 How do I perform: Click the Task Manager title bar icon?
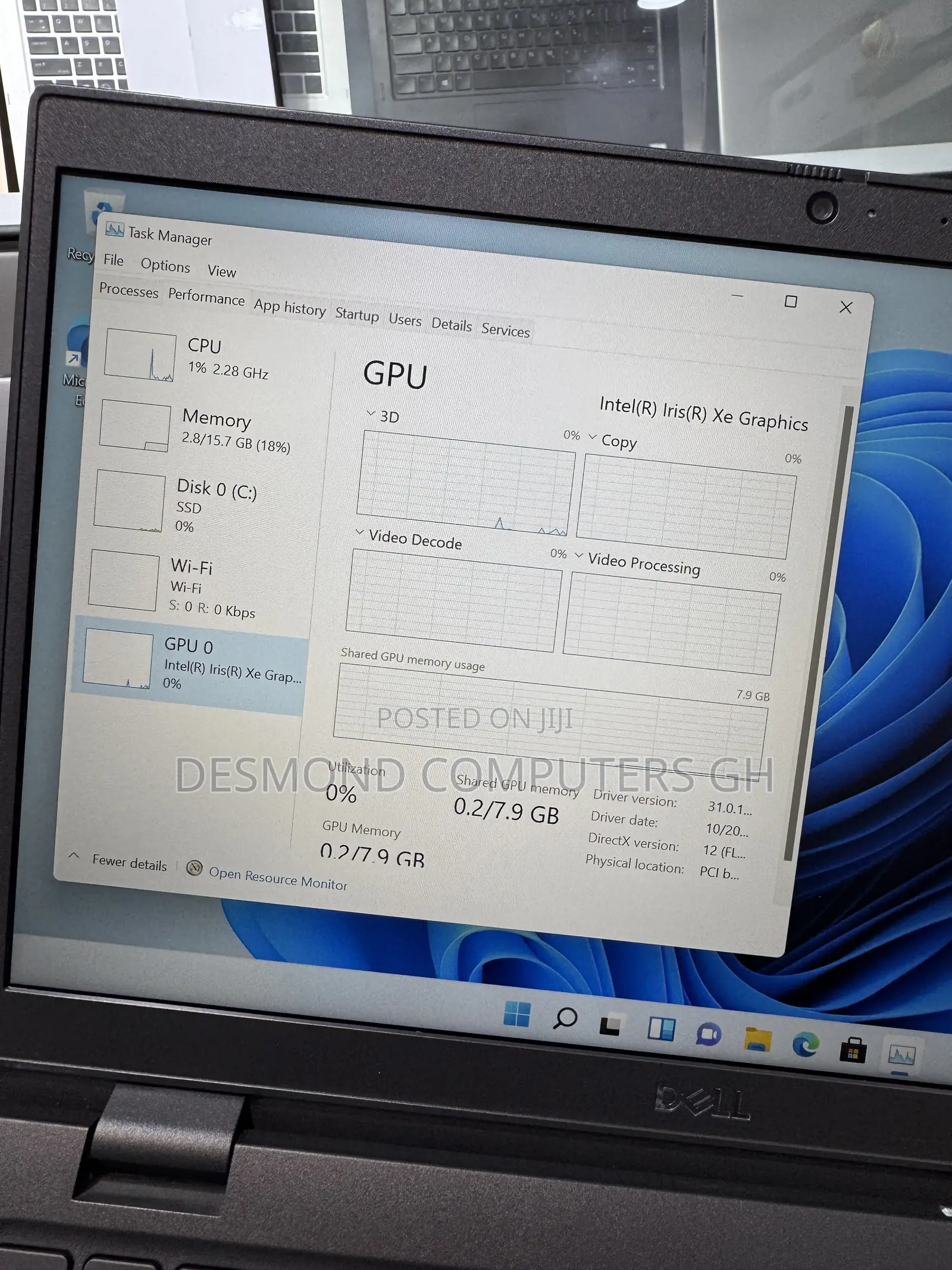[114, 230]
